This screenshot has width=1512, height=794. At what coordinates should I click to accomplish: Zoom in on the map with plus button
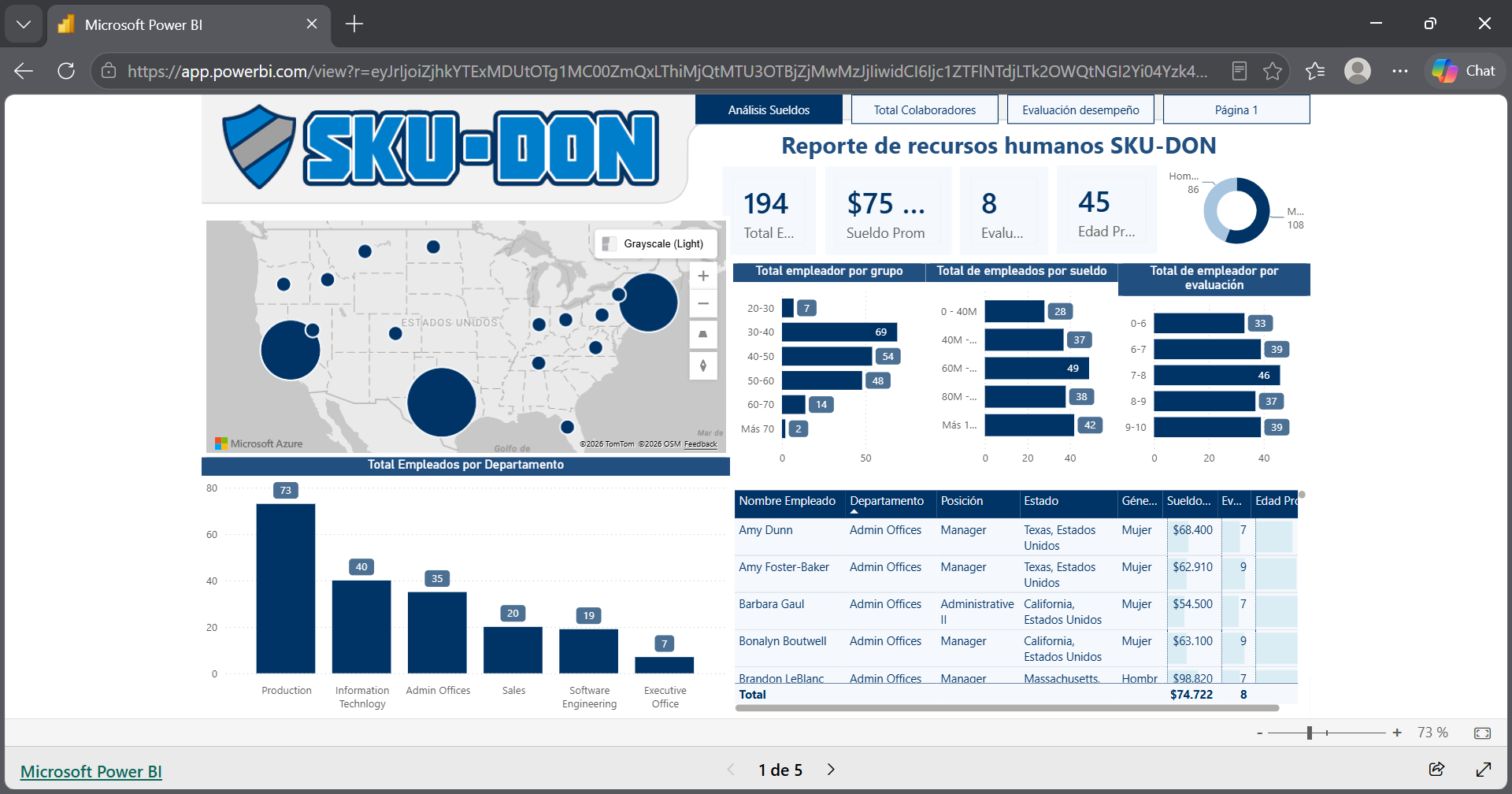703,276
